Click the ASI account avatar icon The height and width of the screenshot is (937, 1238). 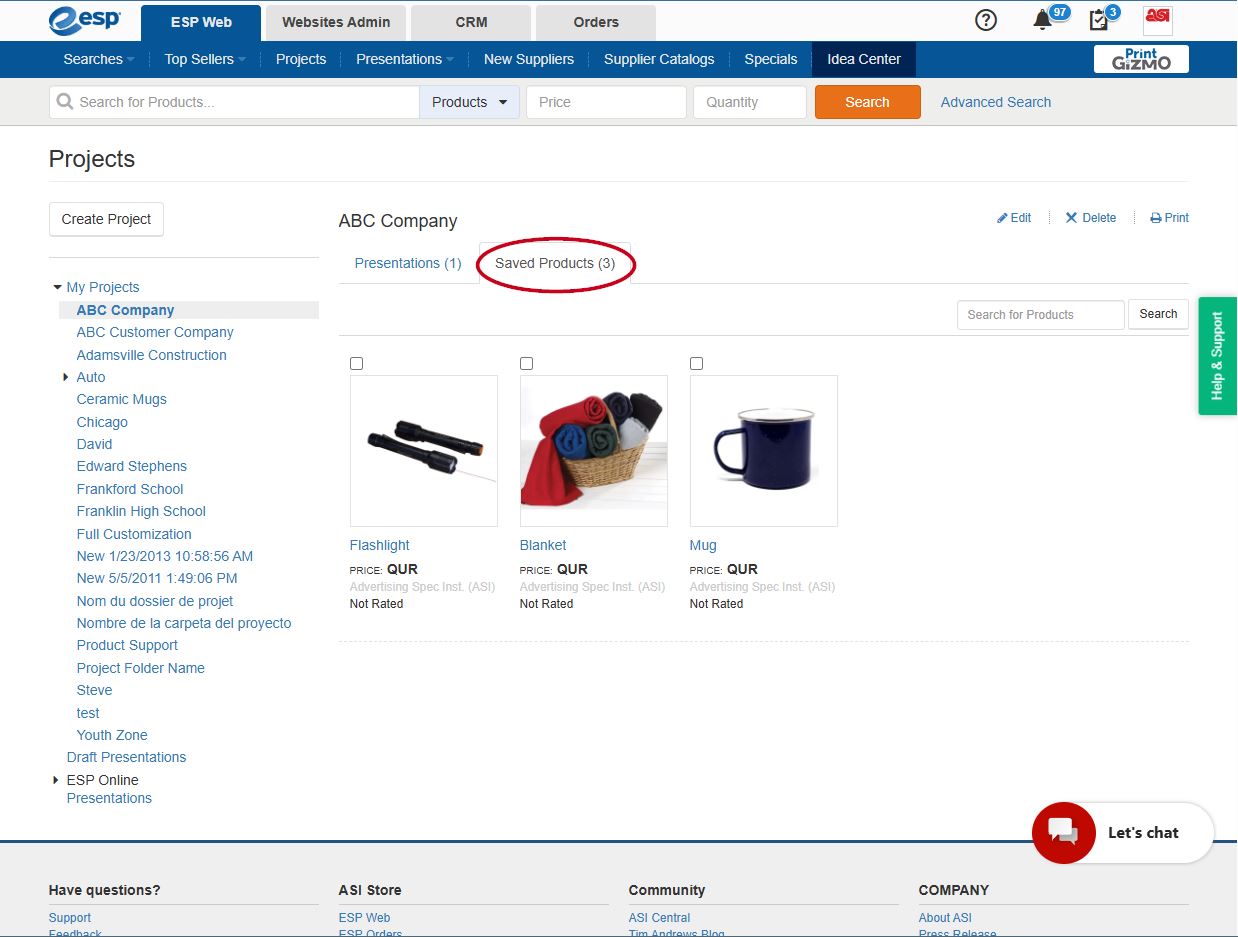coord(1158,20)
